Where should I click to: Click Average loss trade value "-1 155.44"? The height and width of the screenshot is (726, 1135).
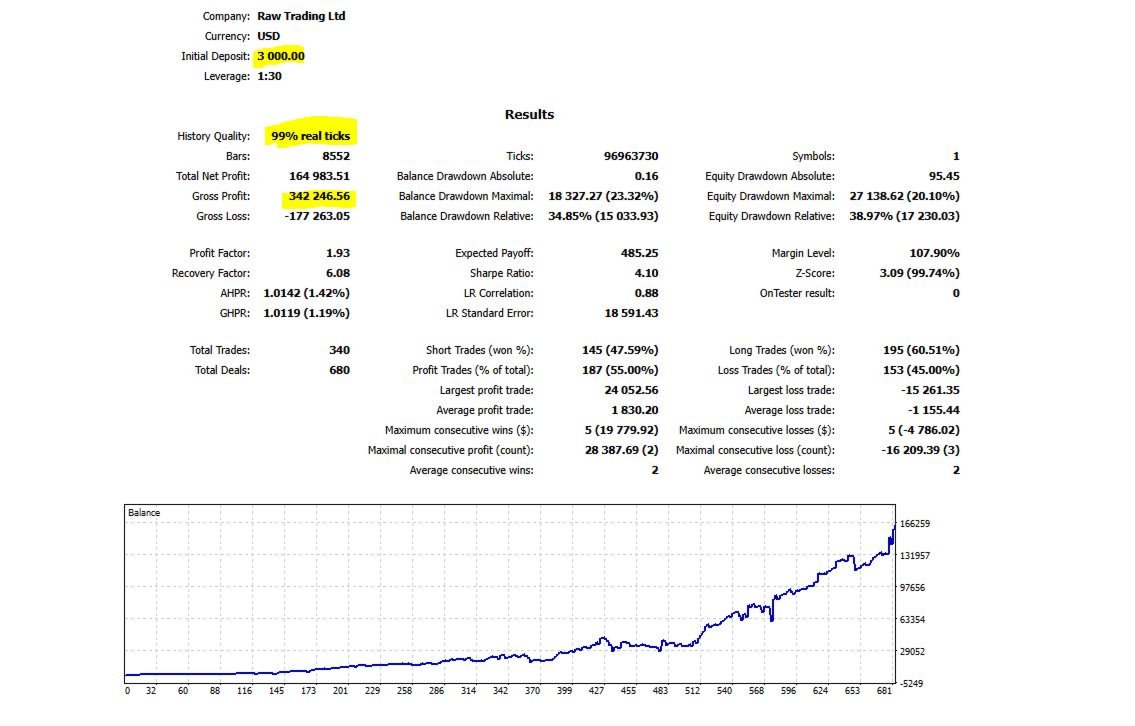934,410
